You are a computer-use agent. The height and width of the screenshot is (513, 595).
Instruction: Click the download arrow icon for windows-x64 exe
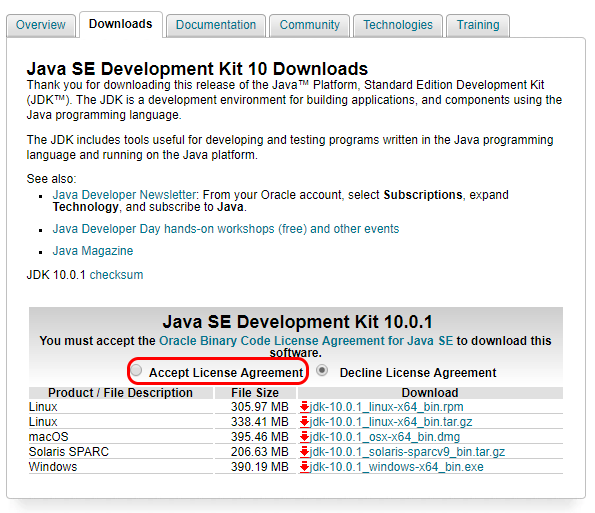304,467
